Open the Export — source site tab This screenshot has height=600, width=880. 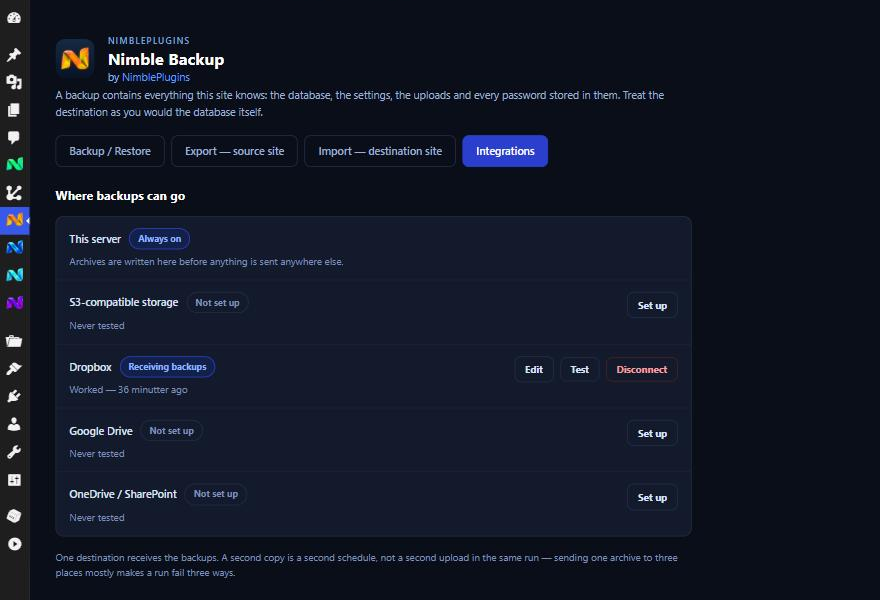pyautogui.click(x=235, y=151)
